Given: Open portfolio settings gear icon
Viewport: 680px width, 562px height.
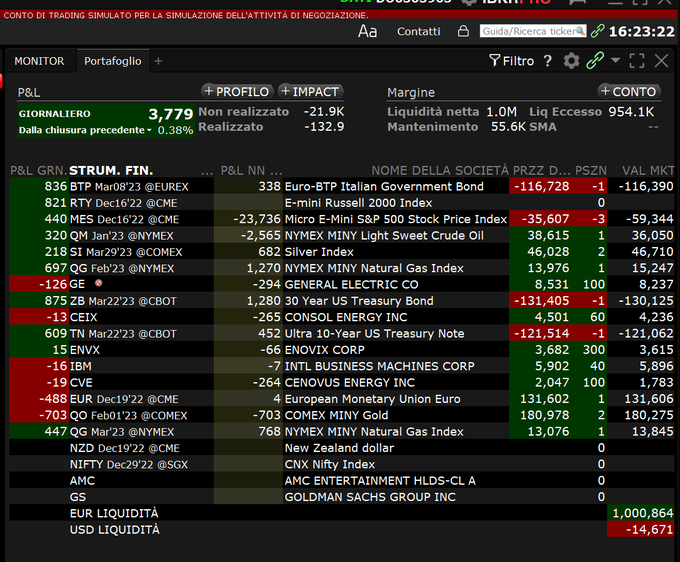Looking at the screenshot, I should 571,61.
